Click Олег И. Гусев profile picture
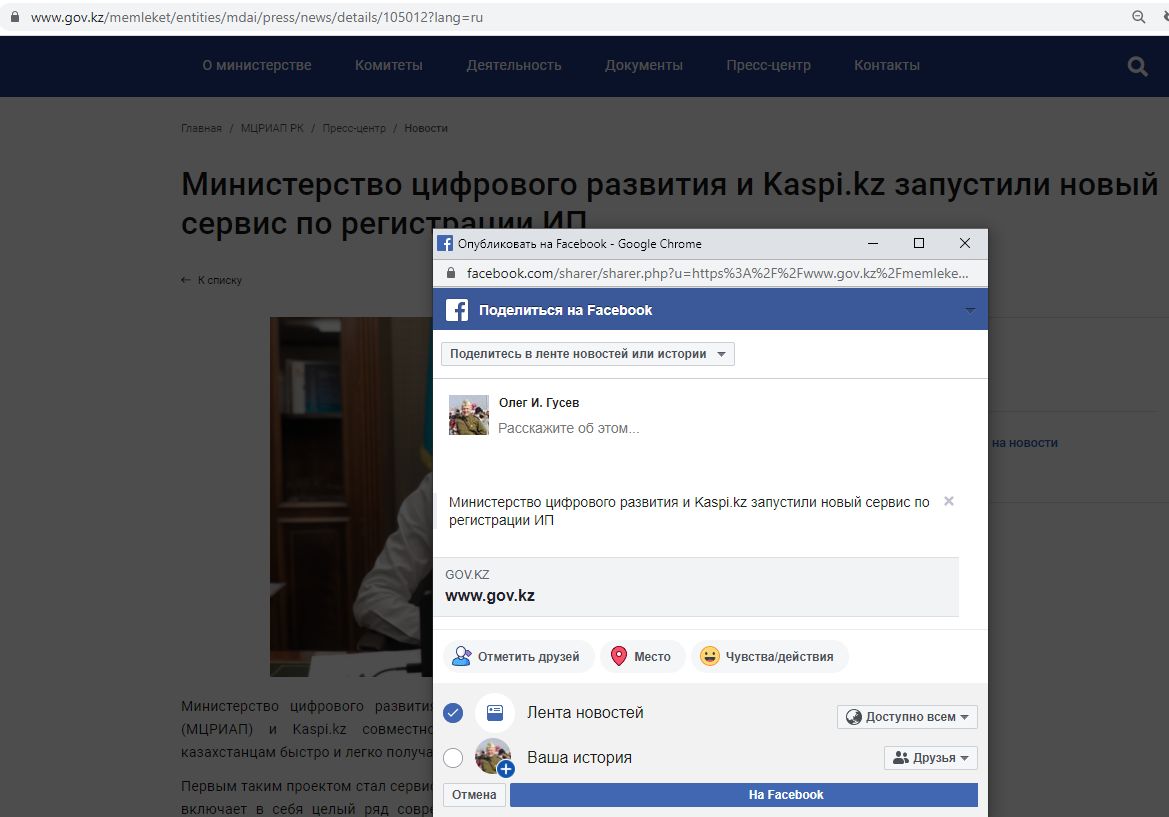The image size is (1169, 817). click(x=468, y=415)
